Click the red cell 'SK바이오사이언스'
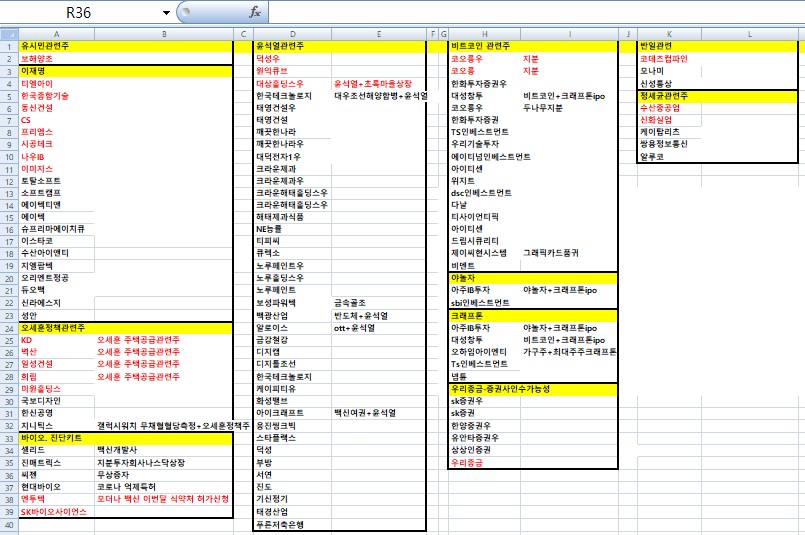The height and width of the screenshot is (535, 805). tap(54, 511)
